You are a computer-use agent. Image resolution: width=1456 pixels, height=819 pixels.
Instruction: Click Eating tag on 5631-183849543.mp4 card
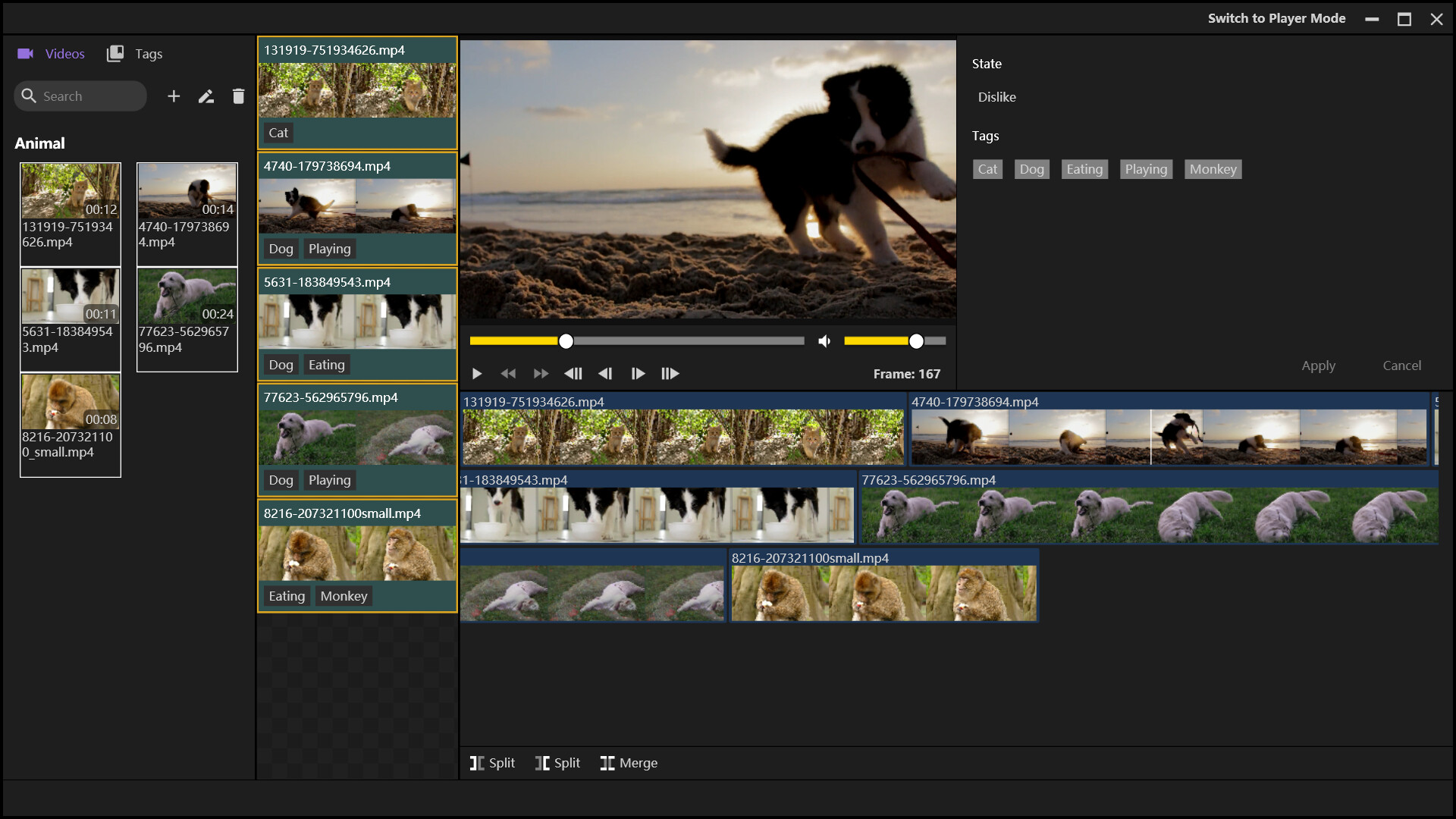coord(326,365)
